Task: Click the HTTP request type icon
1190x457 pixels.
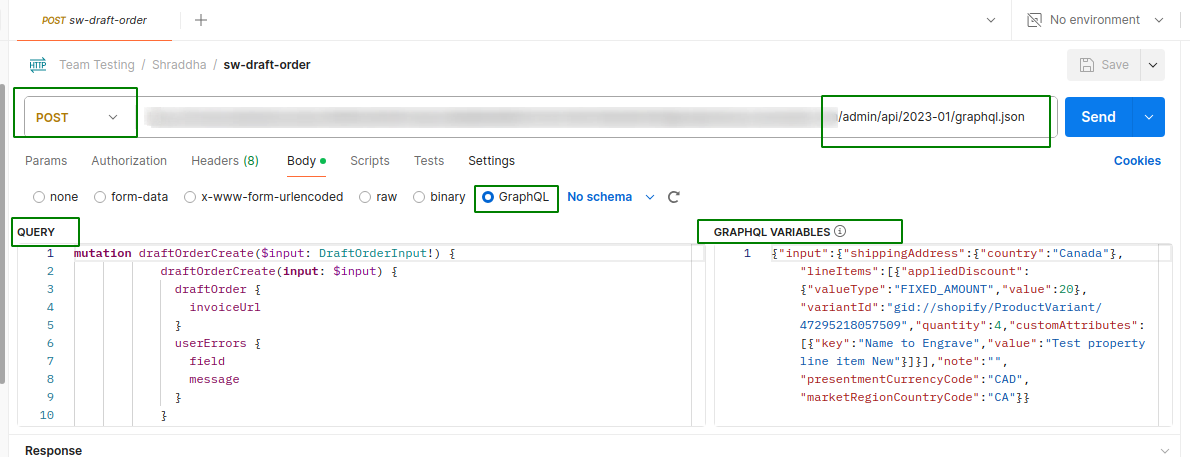Action: click(x=38, y=65)
